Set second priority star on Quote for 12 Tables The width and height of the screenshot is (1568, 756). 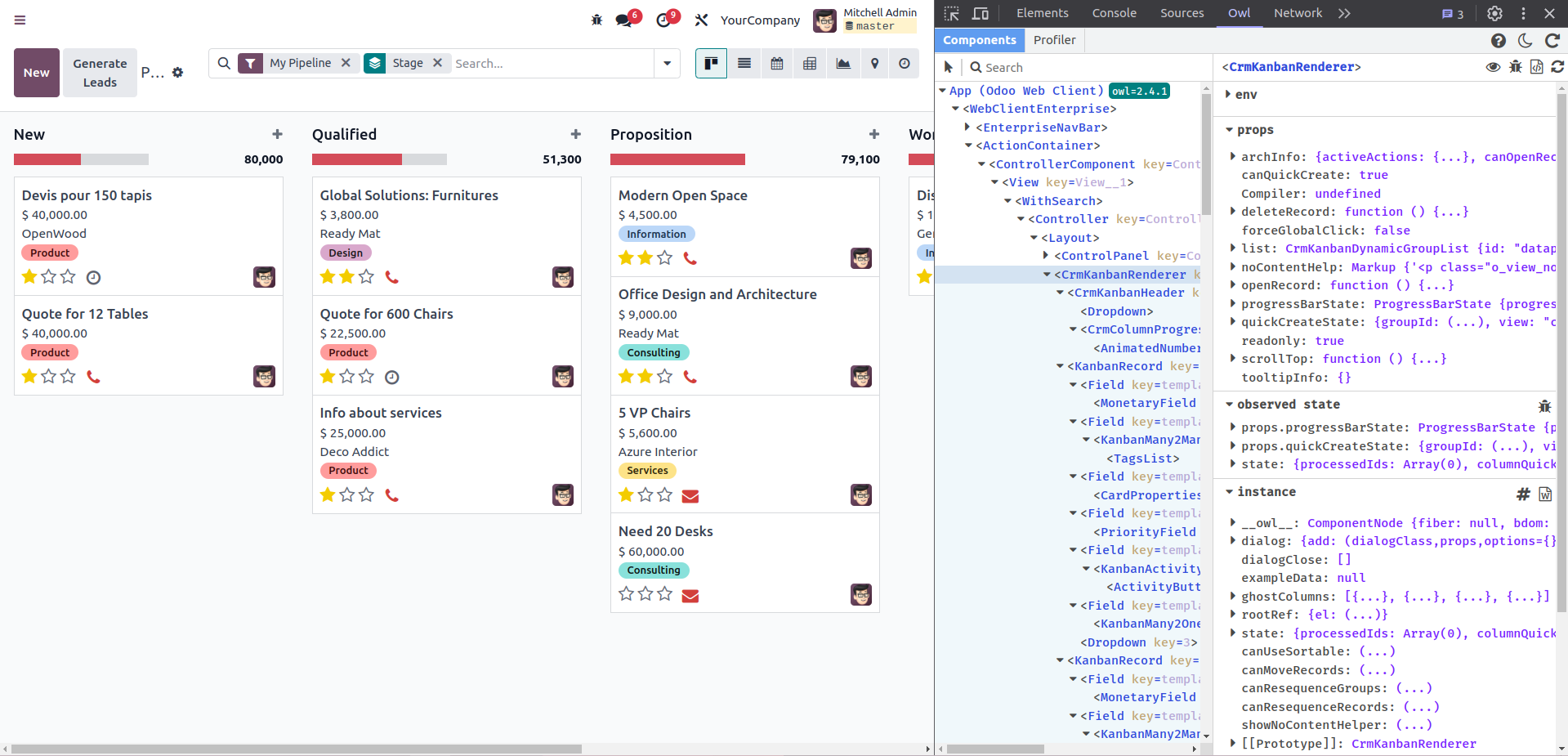coord(49,377)
